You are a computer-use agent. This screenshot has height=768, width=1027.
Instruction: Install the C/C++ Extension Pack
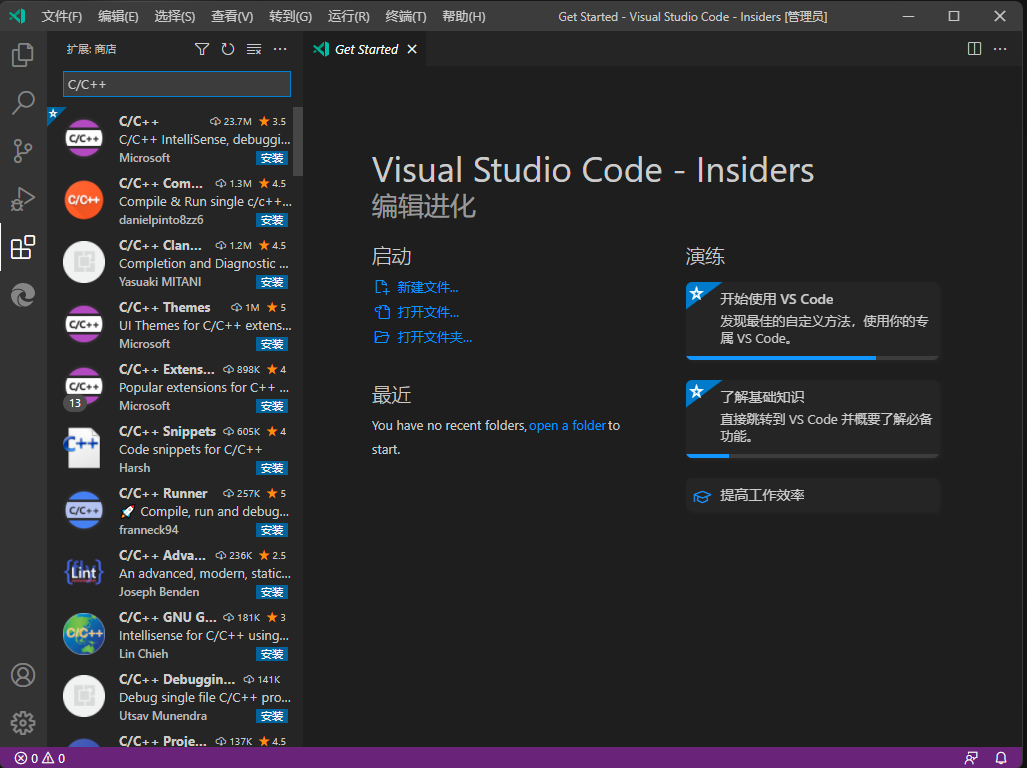[x=272, y=407]
